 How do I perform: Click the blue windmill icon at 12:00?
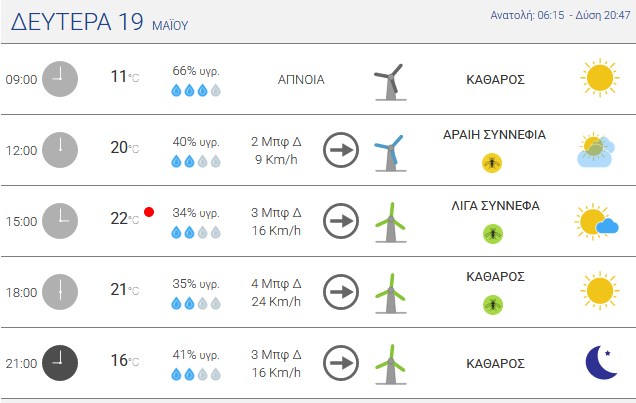(390, 153)
